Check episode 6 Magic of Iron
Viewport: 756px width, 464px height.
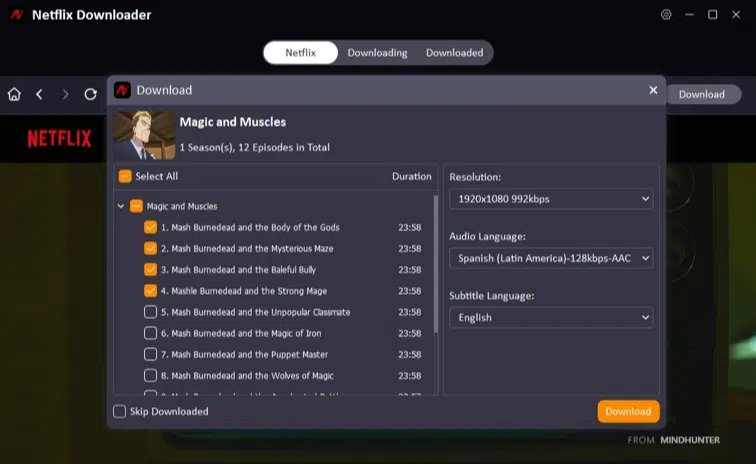150,333
